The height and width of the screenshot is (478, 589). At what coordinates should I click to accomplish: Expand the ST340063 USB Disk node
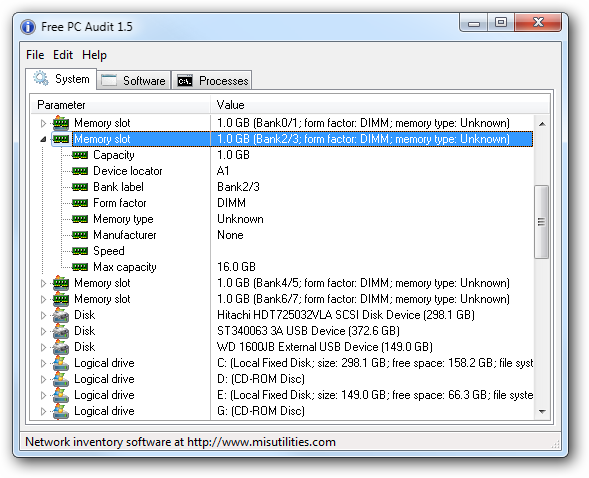pos(43,331)
